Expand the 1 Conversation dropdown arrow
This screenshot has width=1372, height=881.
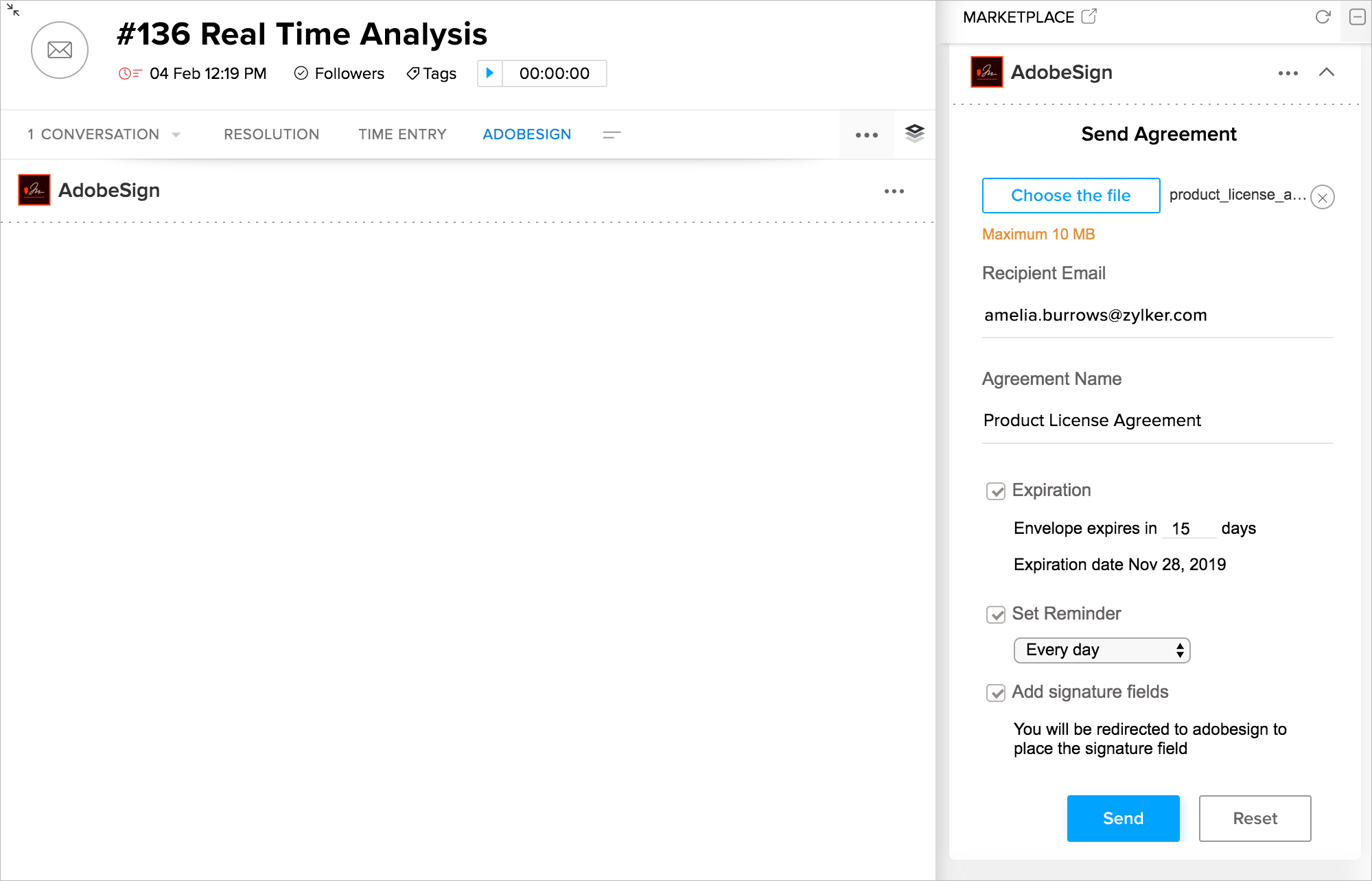(x=176, y=134)
